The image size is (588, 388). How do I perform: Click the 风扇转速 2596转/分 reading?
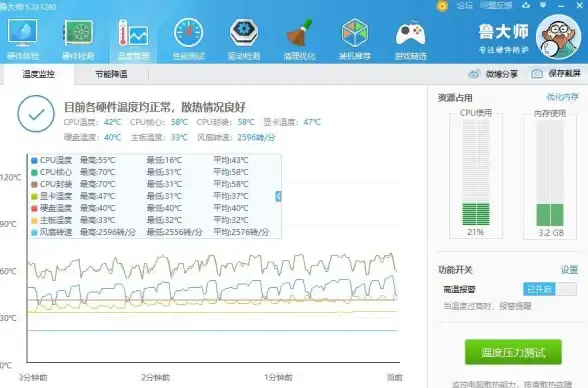coord(236,138)
